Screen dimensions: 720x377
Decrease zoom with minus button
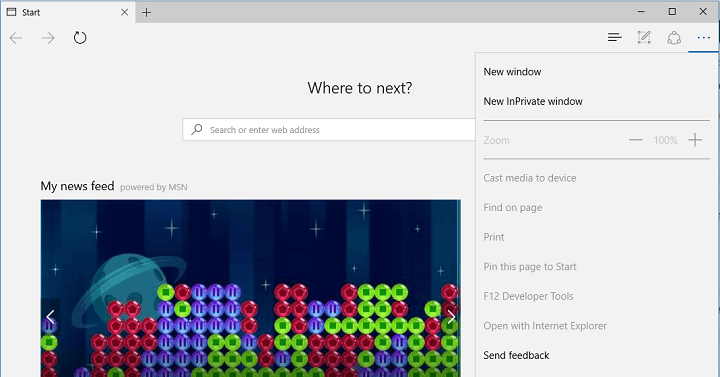(636, 140)
